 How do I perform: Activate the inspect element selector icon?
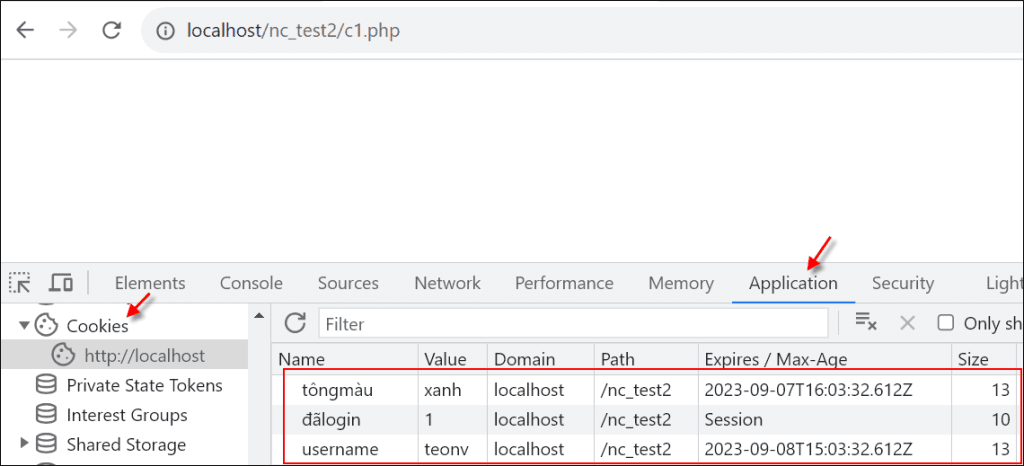pos(20,283)
